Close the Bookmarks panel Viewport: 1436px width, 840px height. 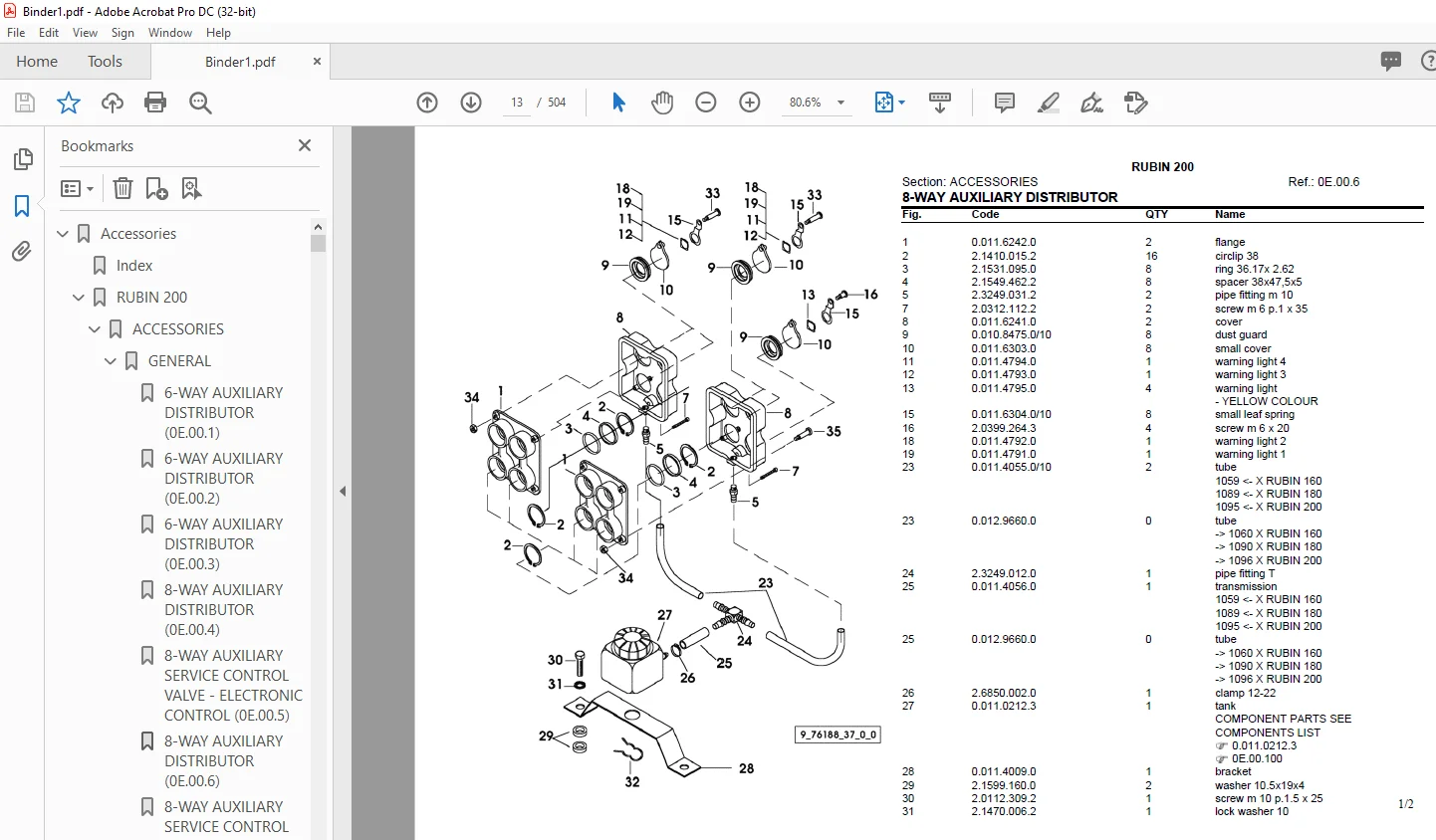point(305,145)
